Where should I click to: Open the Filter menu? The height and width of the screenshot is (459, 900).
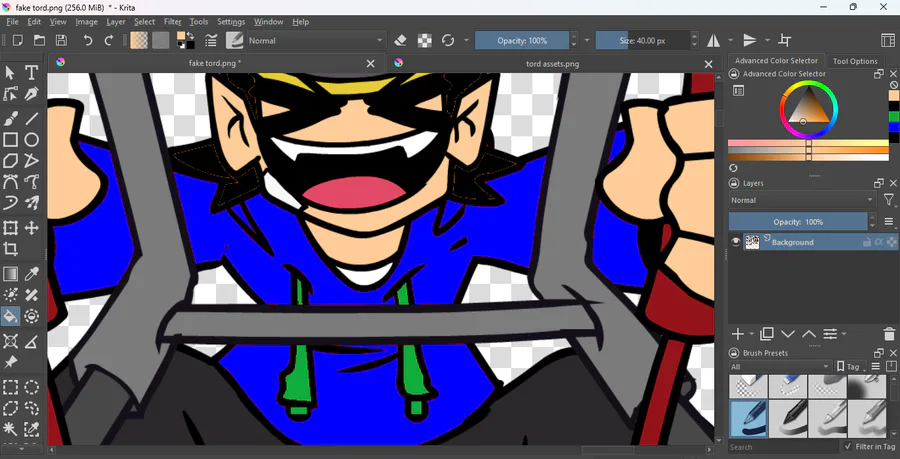click(x=173, y=22)
